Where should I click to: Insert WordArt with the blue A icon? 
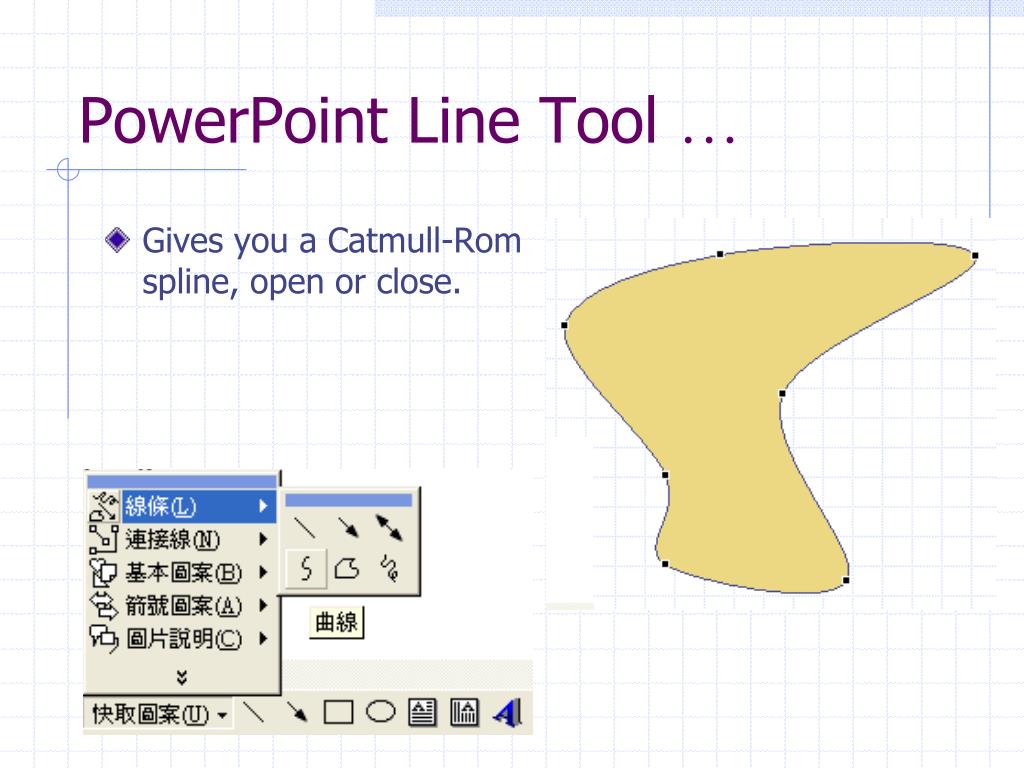tap(507, 712)
